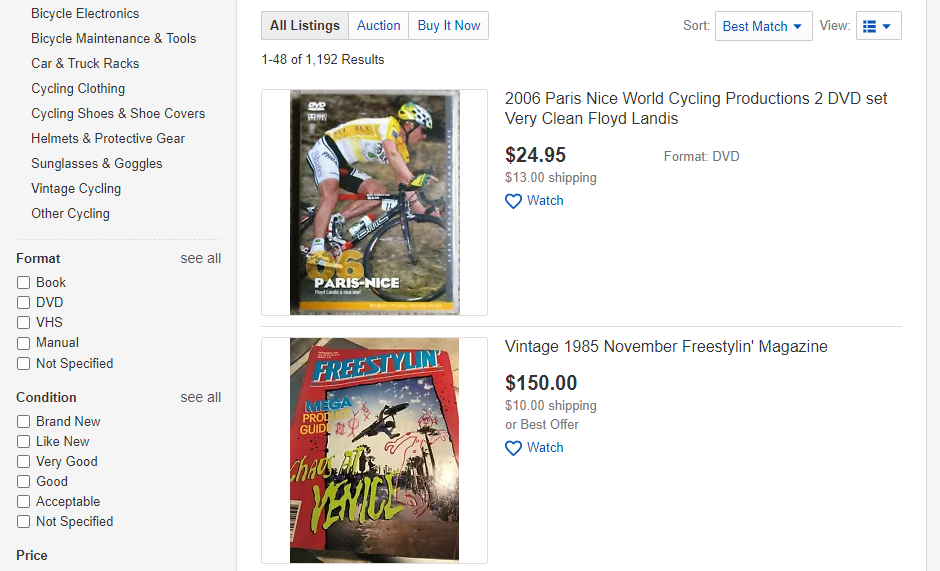Switch to the Buy It Now tab

pos(449,26)
